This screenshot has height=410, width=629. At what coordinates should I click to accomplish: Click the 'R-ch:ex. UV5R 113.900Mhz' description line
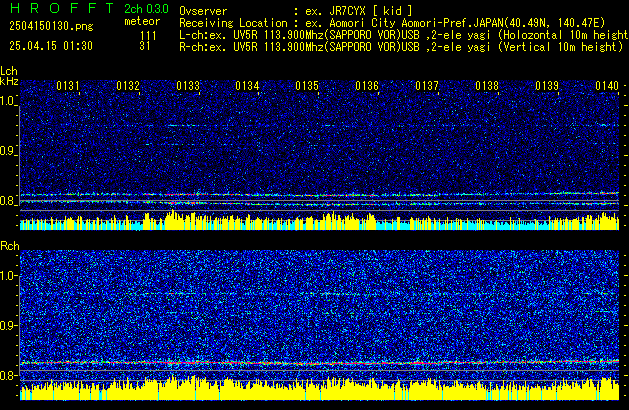click(401, 47)
